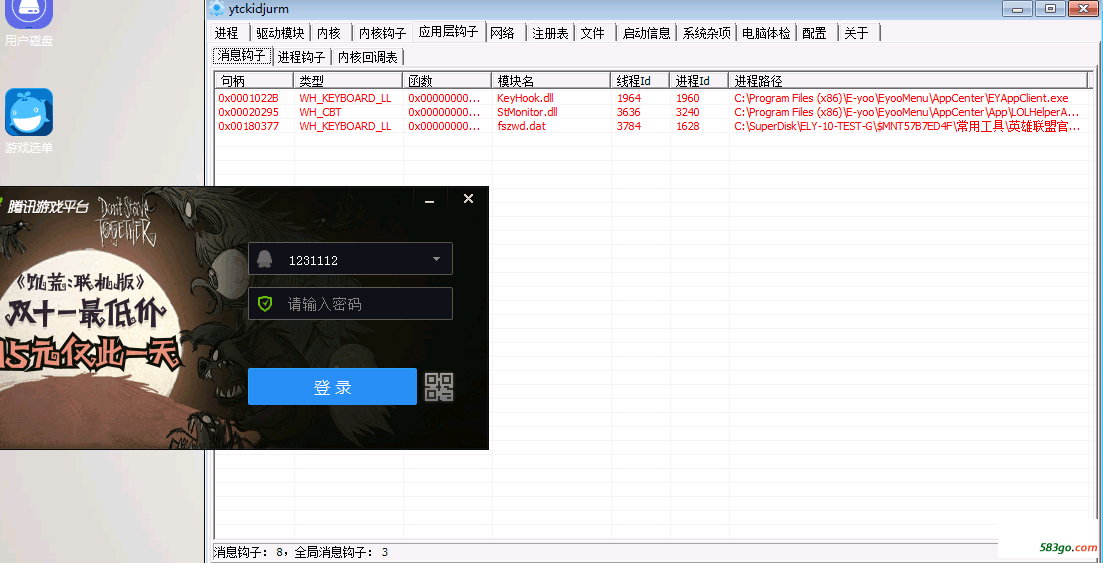Select the row with handle 0x00020295

651,112
